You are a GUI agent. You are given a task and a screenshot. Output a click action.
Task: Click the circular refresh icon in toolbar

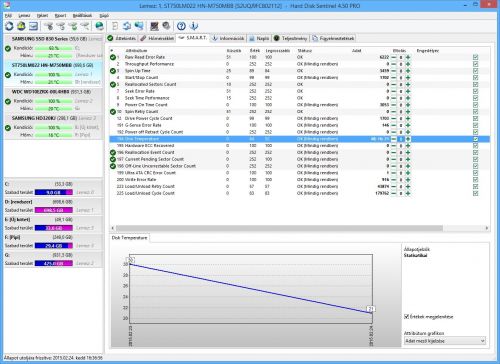pyautogui.click(x=9, y=26)
